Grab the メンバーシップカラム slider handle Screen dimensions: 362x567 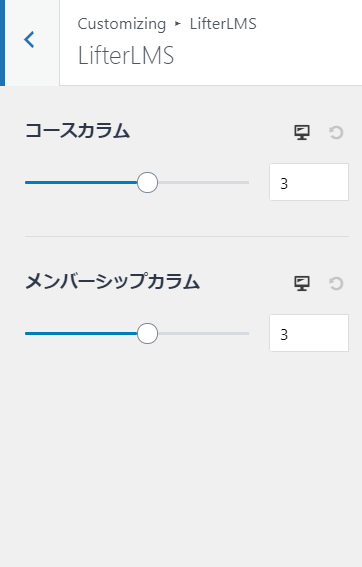pyautogui.click(x=147, y=333)
